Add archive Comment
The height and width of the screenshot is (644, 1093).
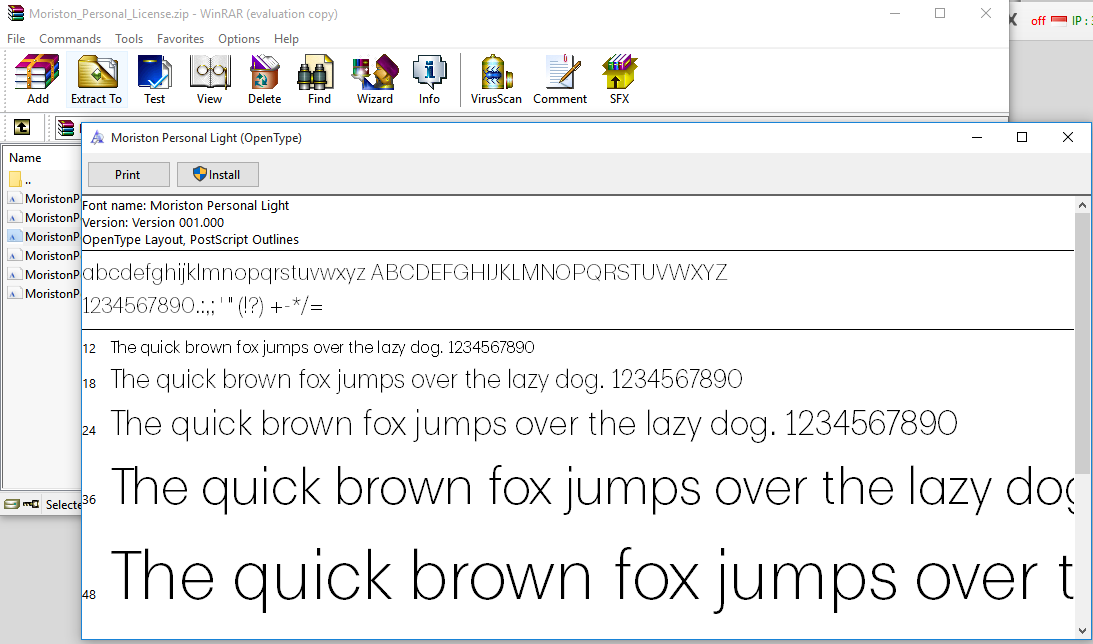[x=560, y=80]
